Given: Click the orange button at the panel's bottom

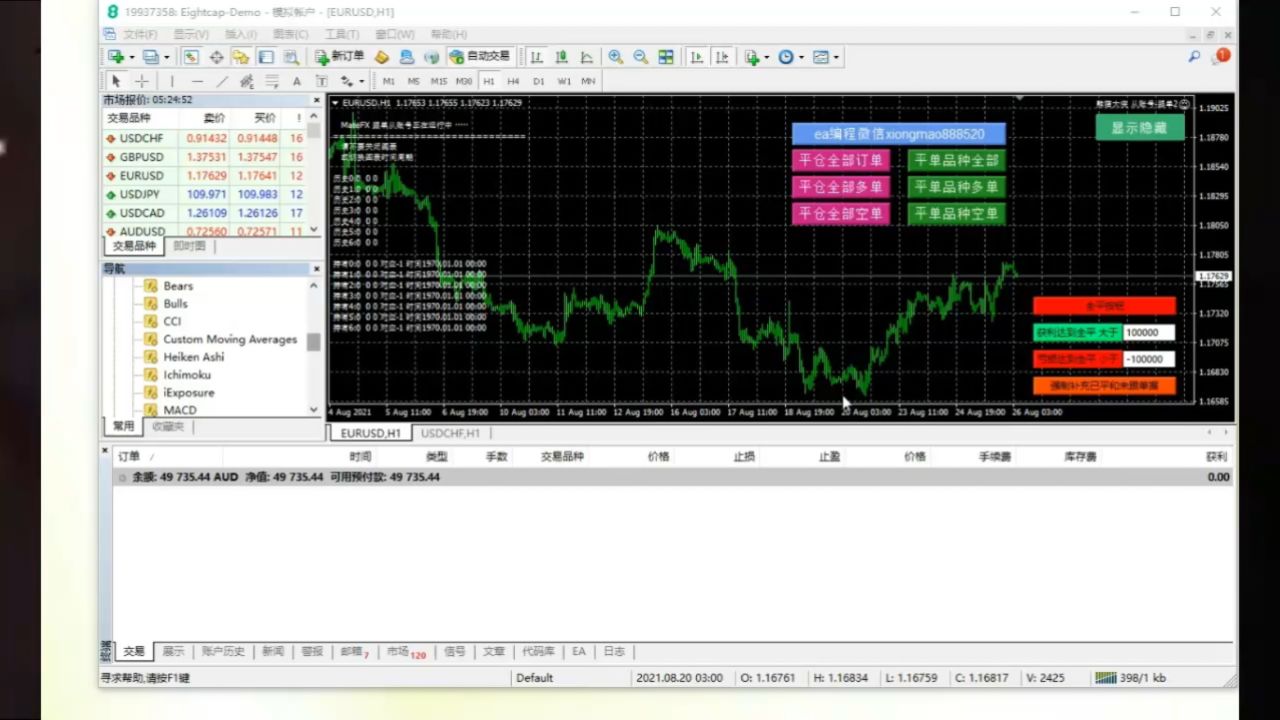Looking at the screenshot, I should pos(1104,385).
